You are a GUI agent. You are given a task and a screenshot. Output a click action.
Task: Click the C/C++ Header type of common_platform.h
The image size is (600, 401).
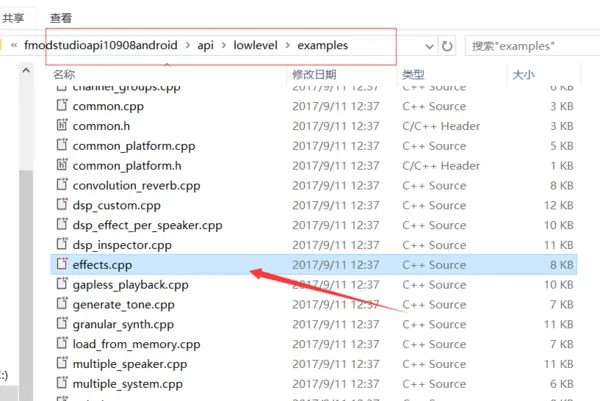(441, 166)
